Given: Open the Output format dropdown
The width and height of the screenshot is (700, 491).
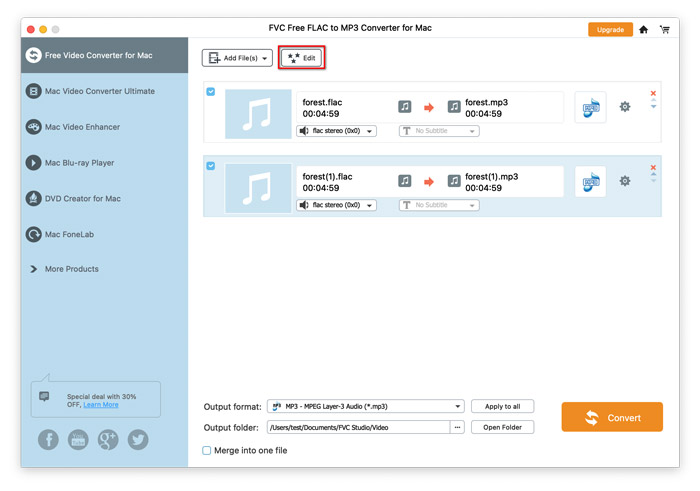Looking at the screenshot, I should (x=366, y=406).
